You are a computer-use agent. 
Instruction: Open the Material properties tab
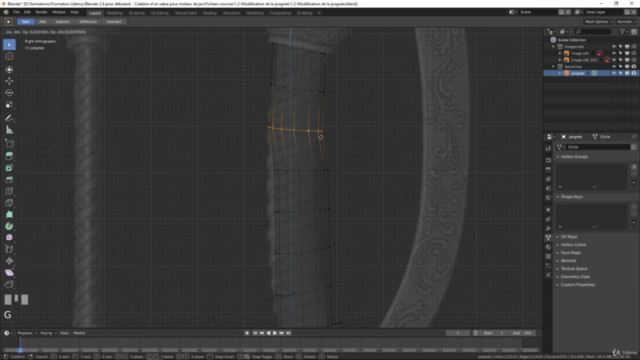pos(548,247)
